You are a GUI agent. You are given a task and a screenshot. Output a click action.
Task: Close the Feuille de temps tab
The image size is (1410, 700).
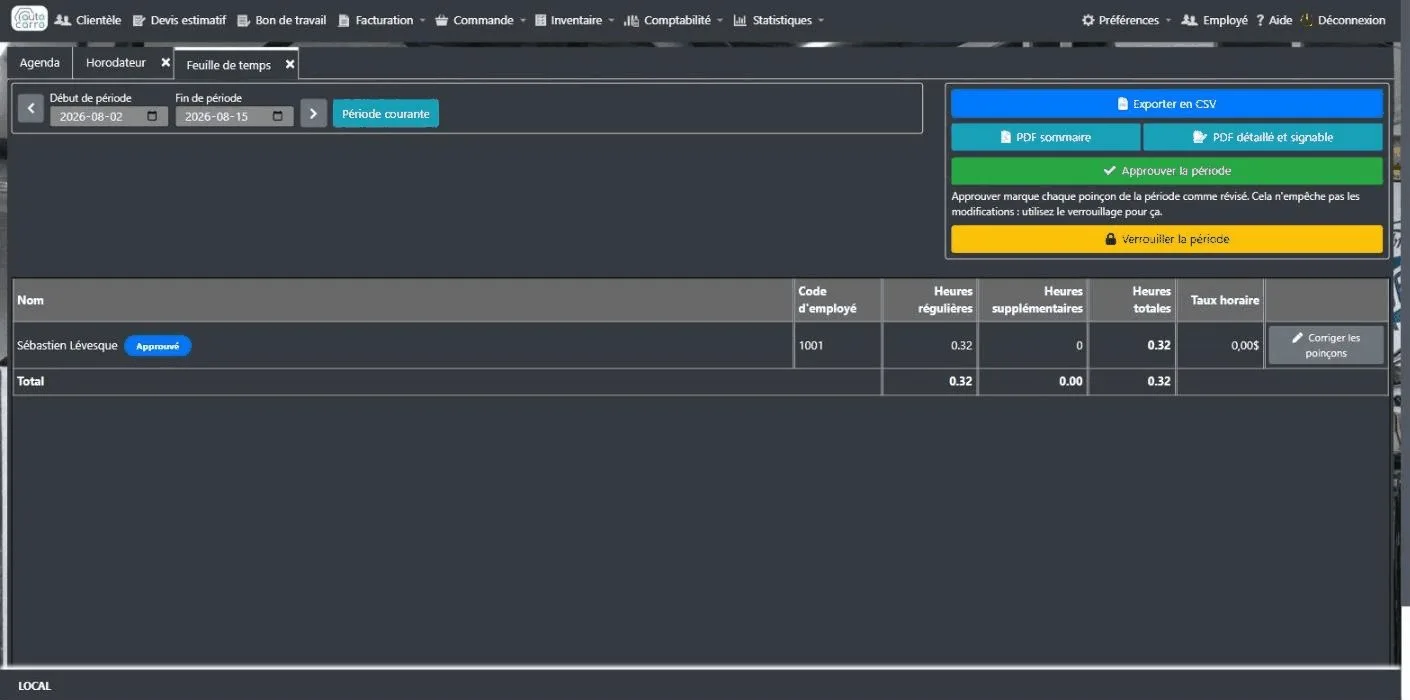[290, 64]
